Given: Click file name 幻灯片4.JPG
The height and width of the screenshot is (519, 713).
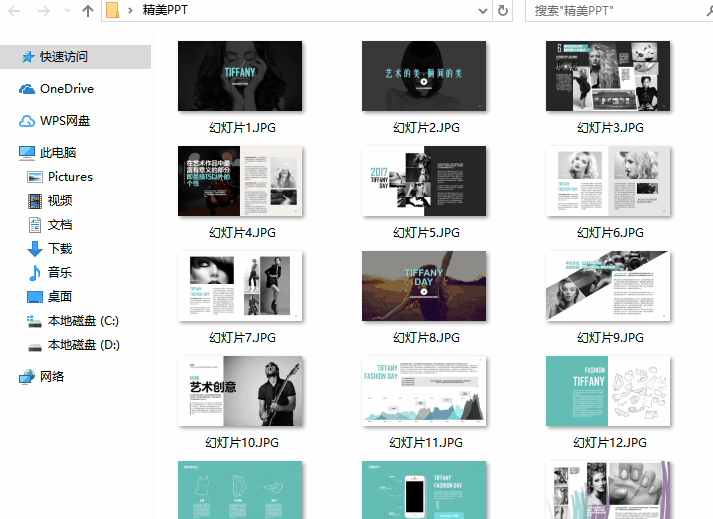Looking at the screenshot, I should [242, 233].
